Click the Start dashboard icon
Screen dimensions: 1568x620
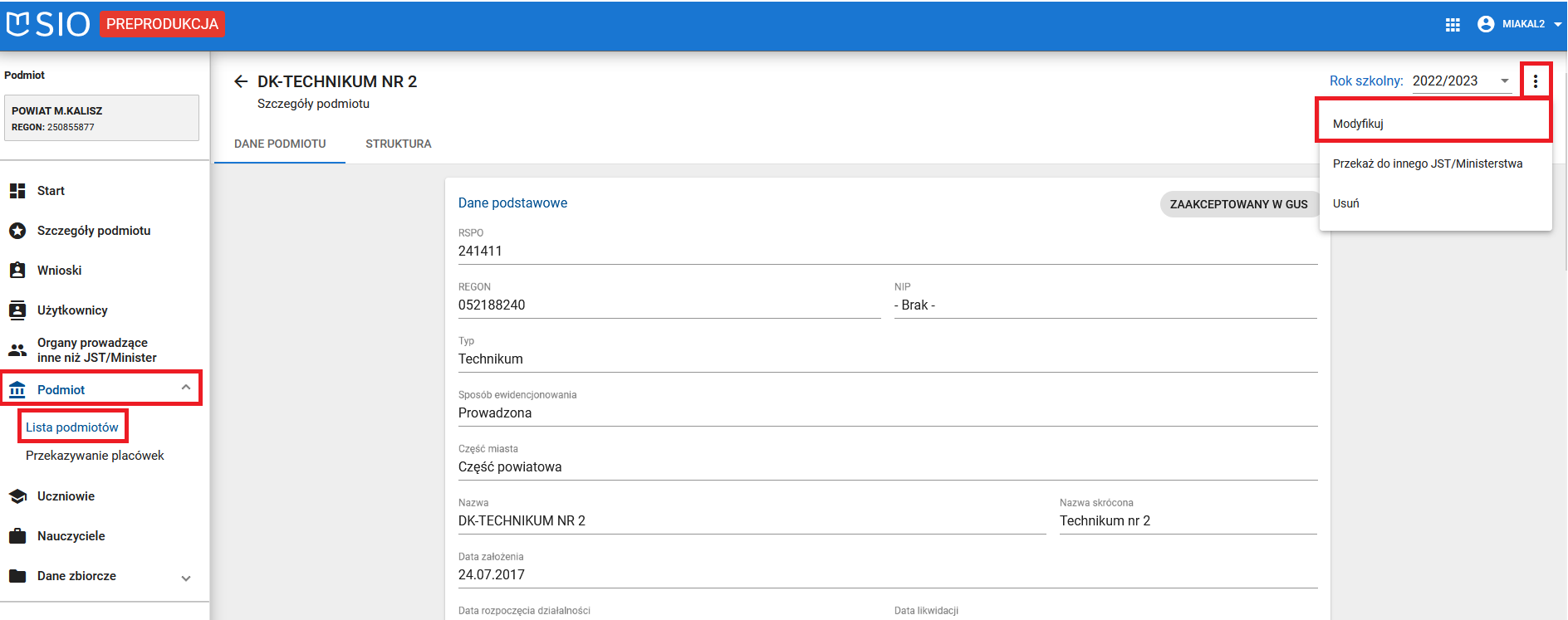(17, 191)
